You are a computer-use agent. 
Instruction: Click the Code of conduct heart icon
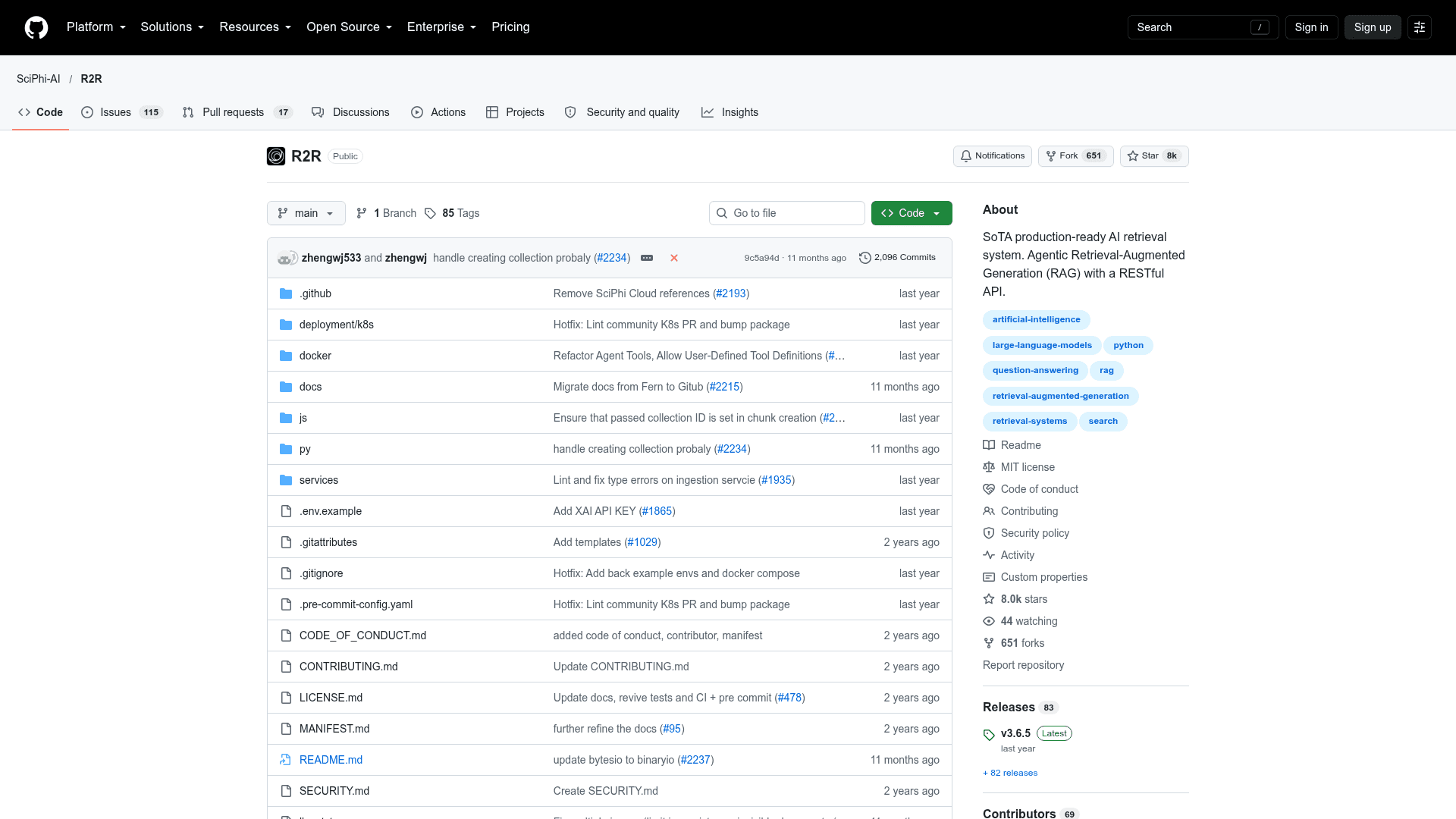989,489
